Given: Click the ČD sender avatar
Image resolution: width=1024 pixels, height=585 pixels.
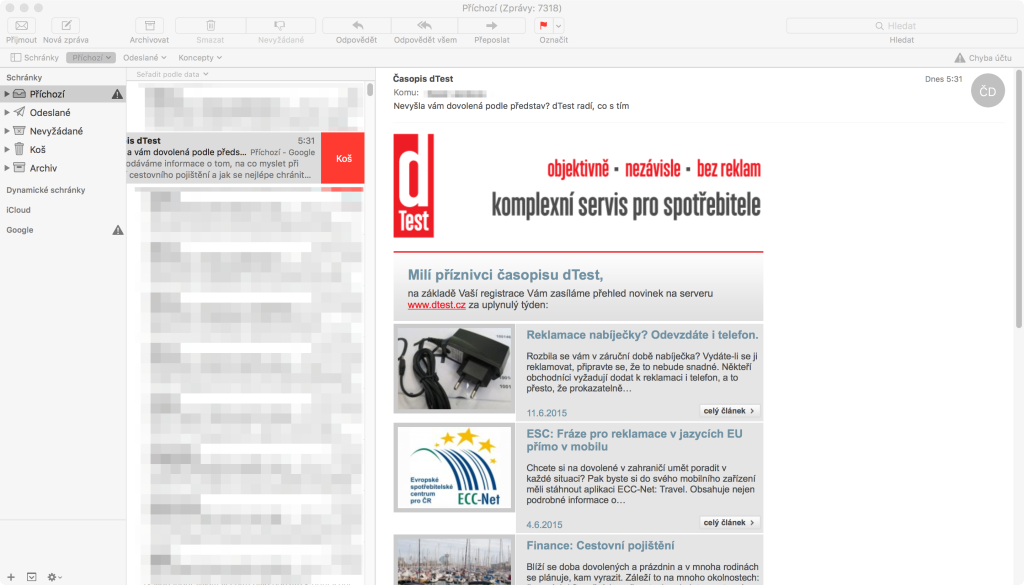Looking at the screenshot, I should (x=987, y=91).
